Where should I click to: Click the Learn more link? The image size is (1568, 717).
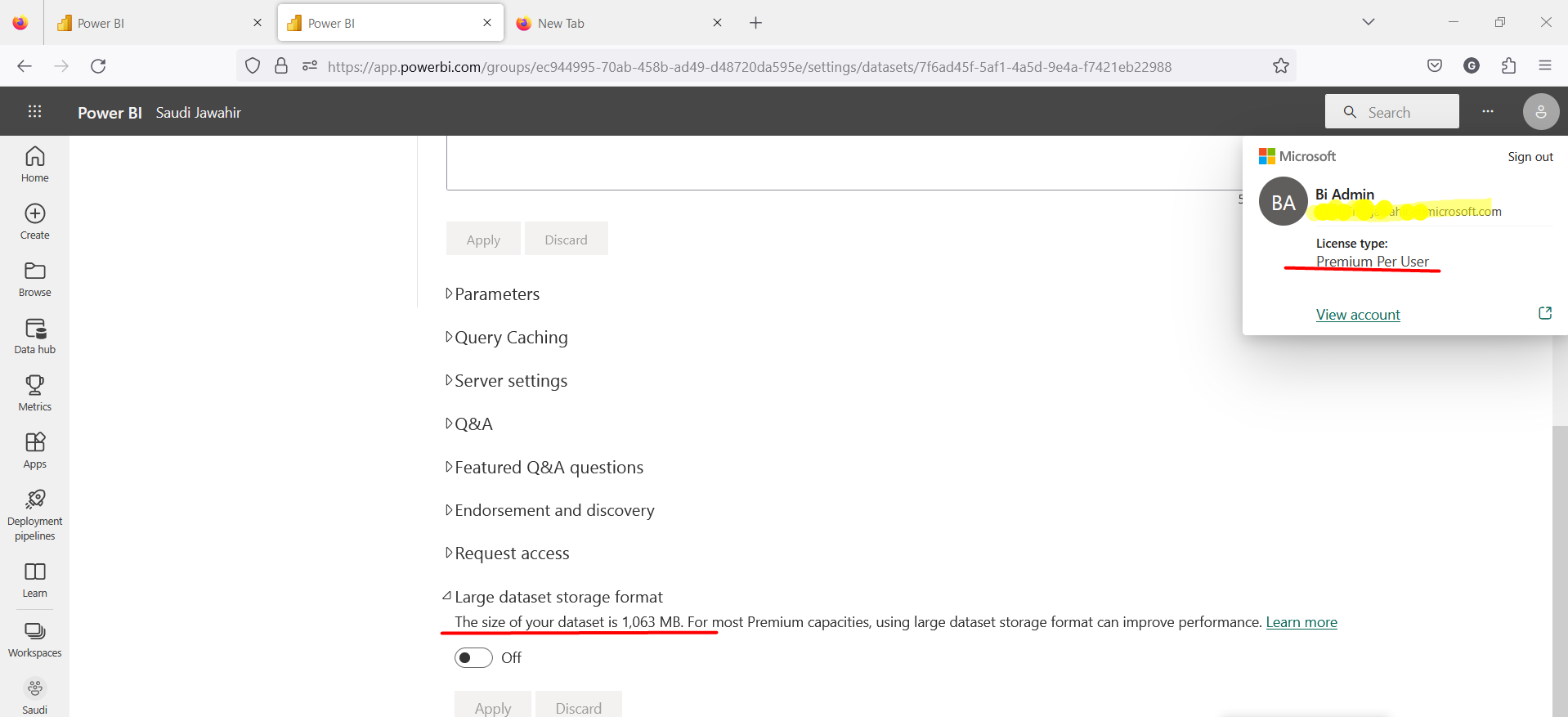tap(1301, 622)
